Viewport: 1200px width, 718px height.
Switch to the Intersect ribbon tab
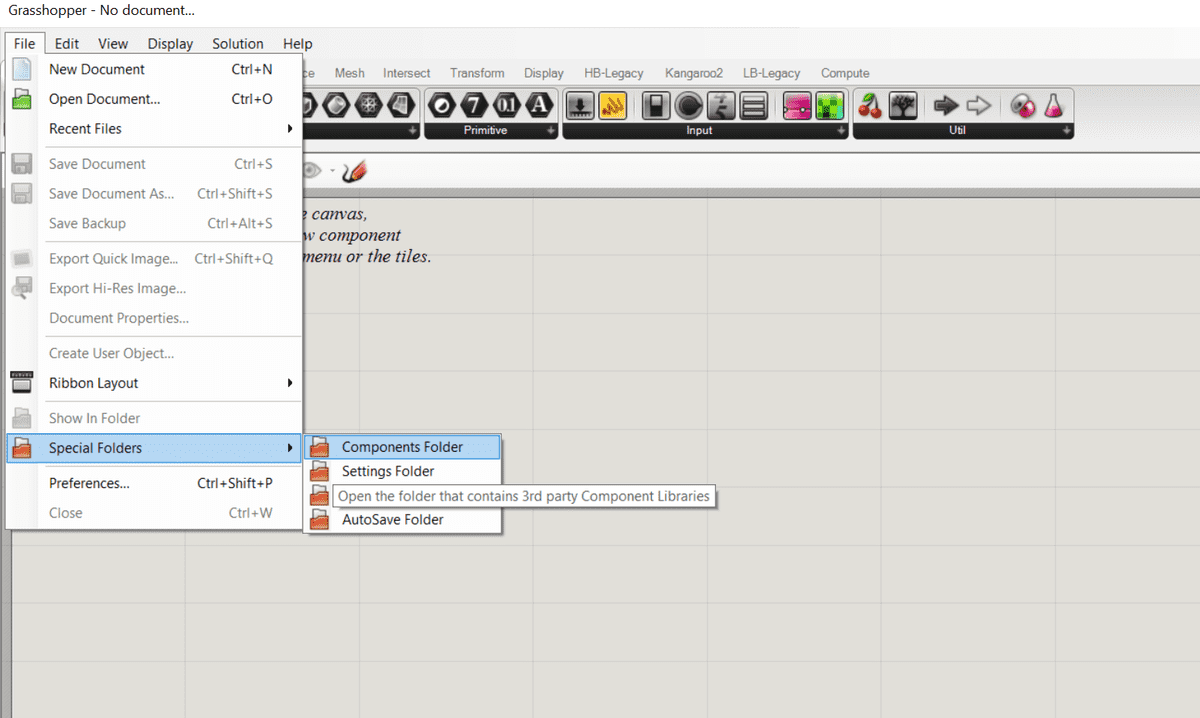click(x=407, y=73)
